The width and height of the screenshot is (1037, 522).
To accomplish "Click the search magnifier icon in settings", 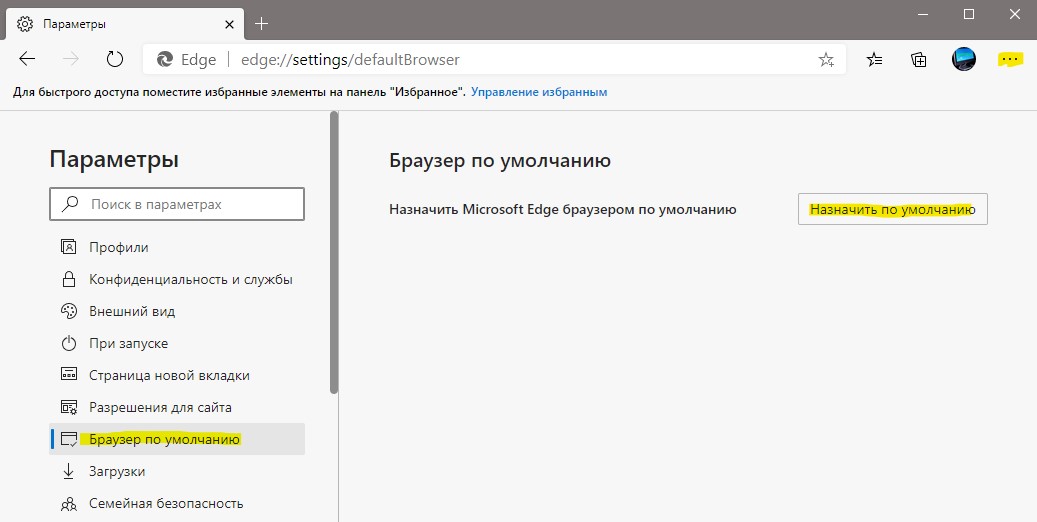I will coord(70,204).
